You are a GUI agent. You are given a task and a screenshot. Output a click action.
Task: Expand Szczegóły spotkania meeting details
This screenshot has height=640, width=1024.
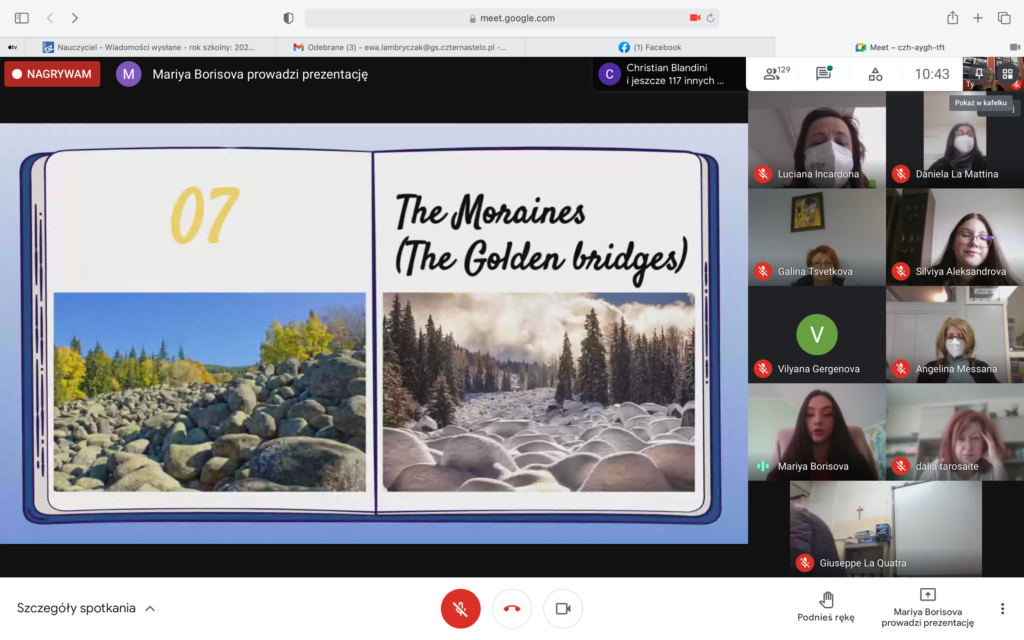86,608
